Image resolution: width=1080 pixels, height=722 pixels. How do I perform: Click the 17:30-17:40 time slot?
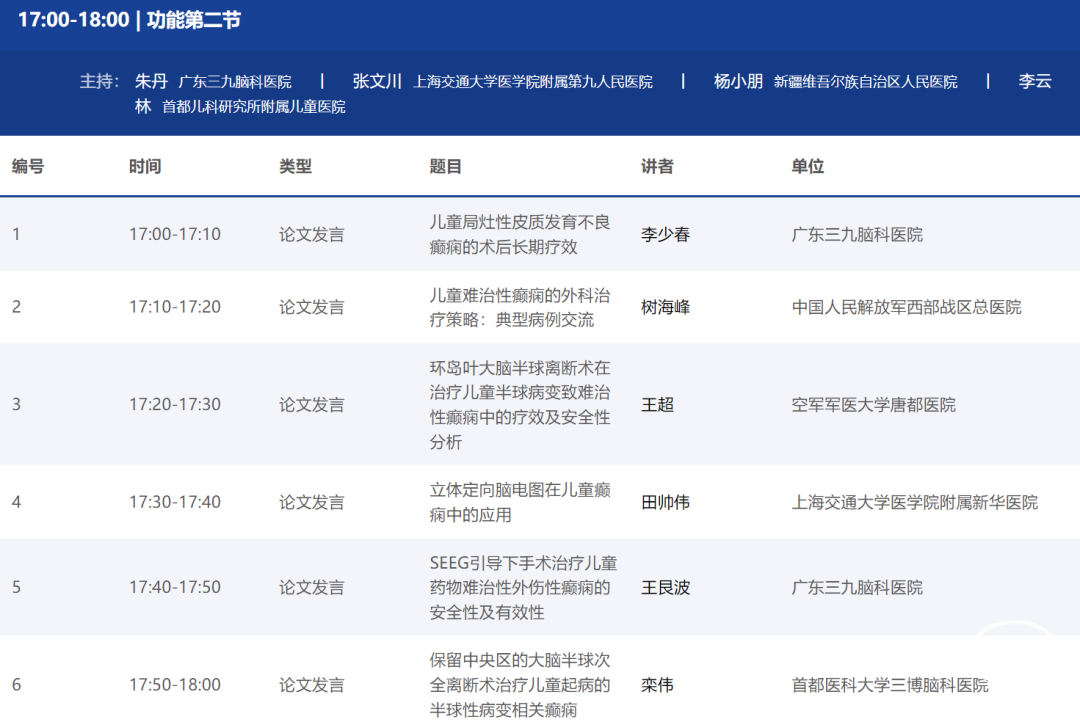click(175, 502)
